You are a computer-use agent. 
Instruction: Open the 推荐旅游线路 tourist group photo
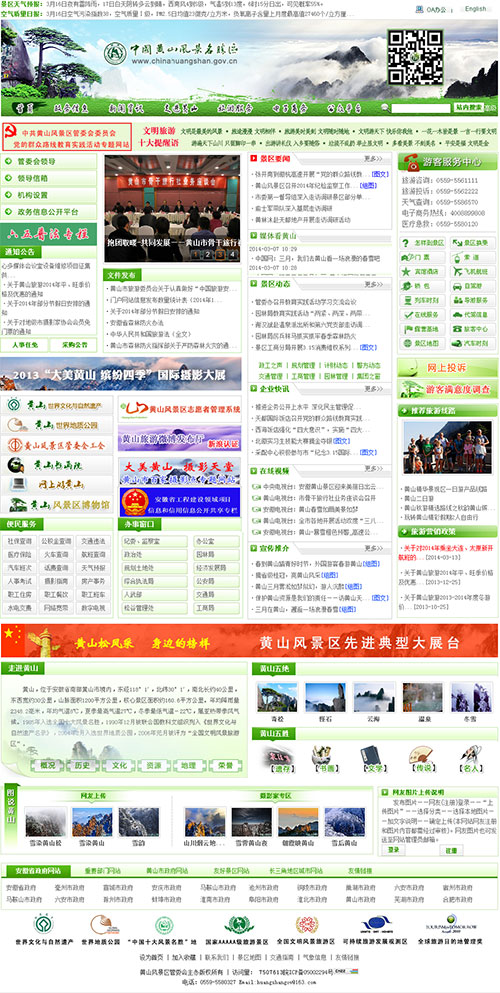tap(447, 446)
